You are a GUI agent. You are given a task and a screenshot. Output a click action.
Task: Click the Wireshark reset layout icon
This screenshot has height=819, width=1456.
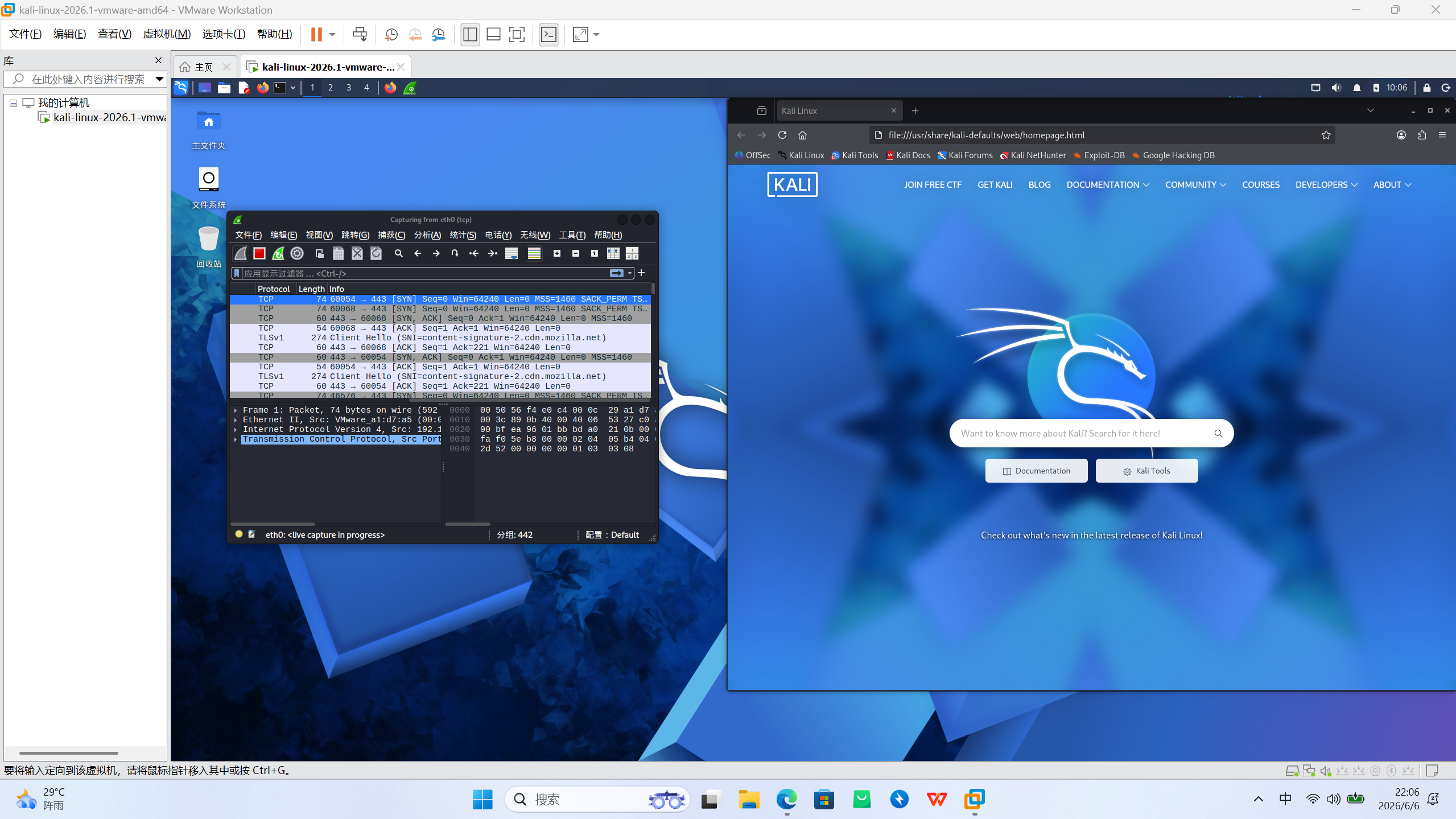click(632, 253)
